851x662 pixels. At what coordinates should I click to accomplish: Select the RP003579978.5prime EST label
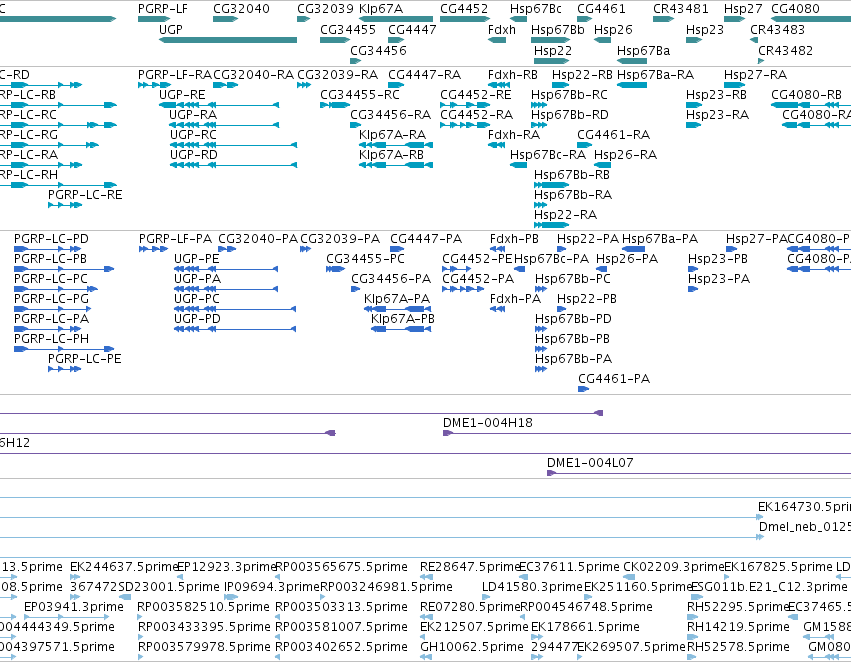pos(204,647)
